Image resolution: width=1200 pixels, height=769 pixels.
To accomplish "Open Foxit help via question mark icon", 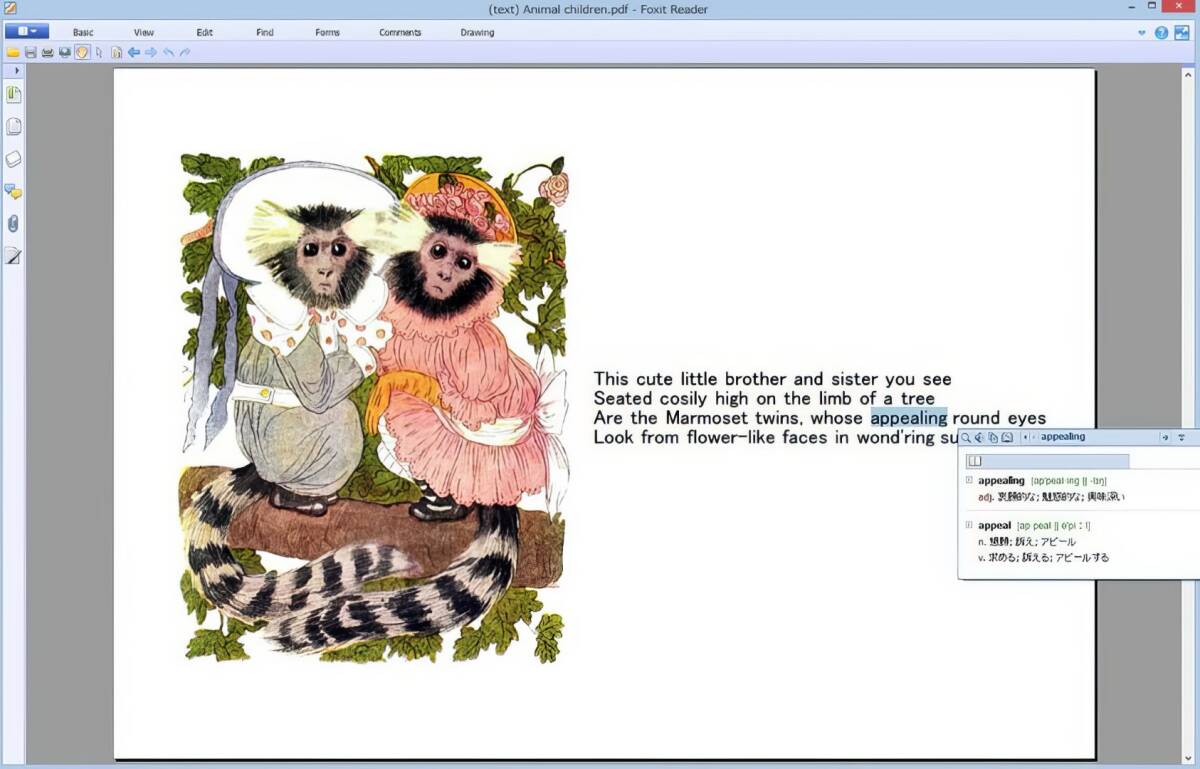I will [x=1161, y=33].
